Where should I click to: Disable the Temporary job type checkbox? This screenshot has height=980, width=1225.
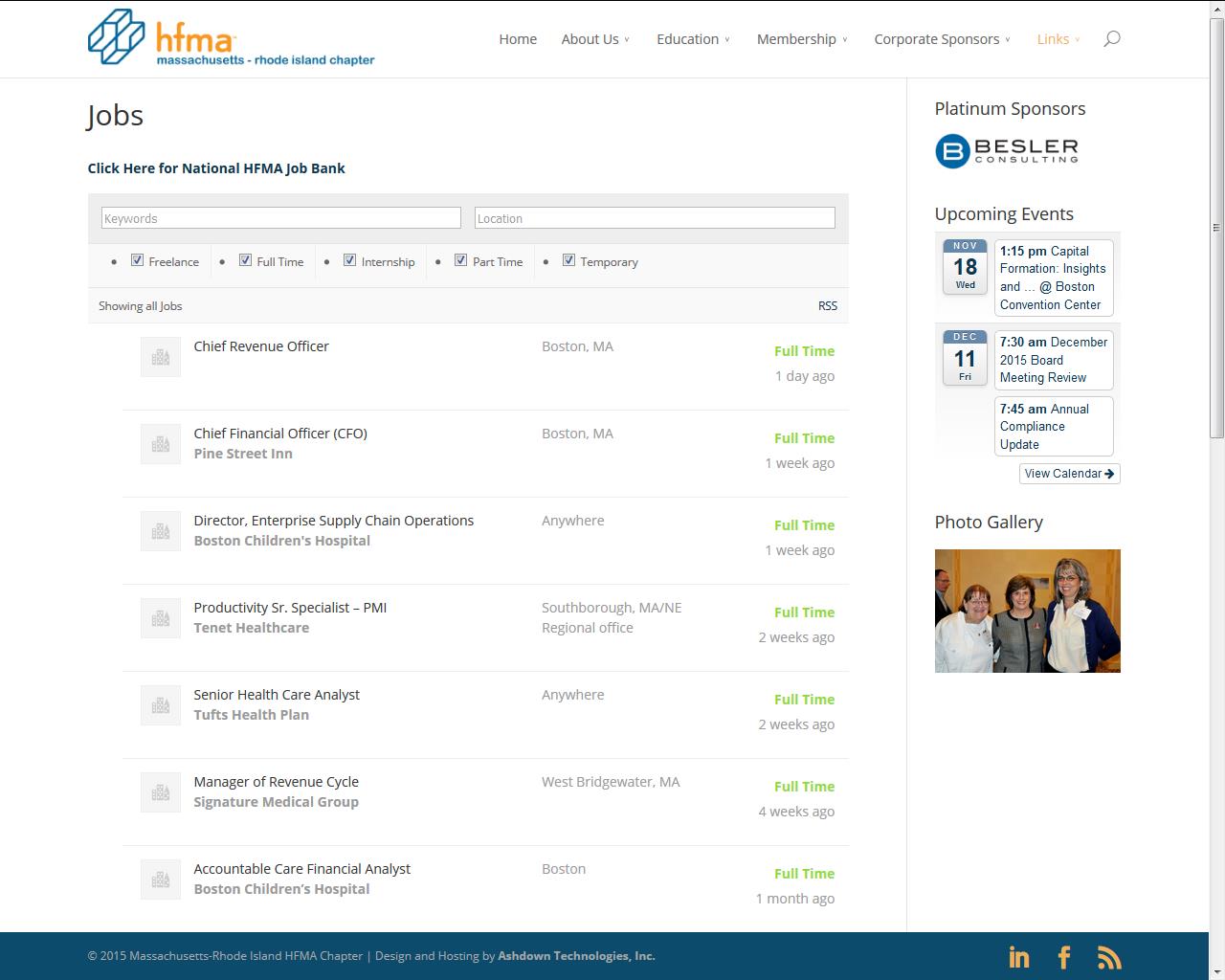coord(569,260)
